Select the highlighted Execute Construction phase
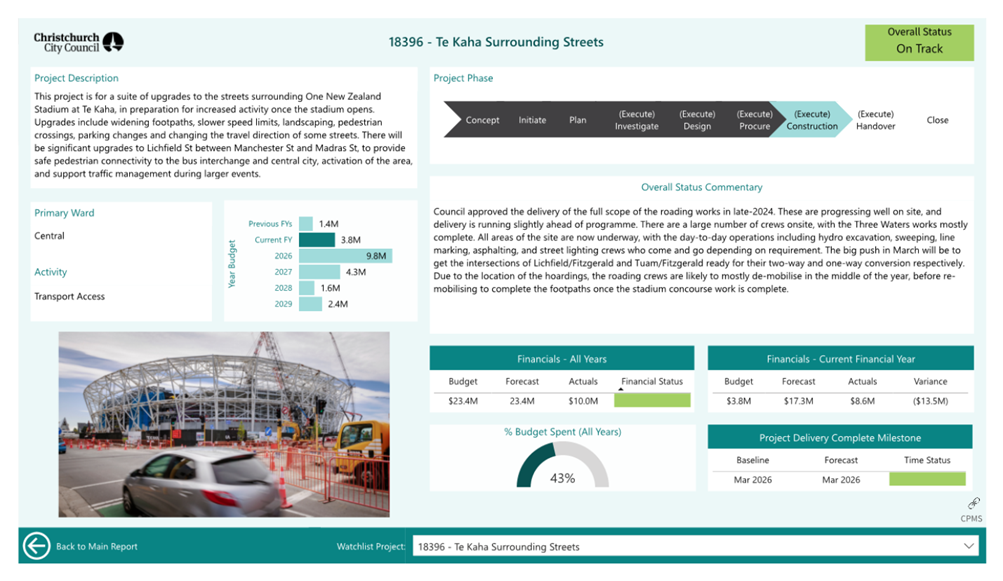The image size is (1003, 581). (x=812, y=120)
